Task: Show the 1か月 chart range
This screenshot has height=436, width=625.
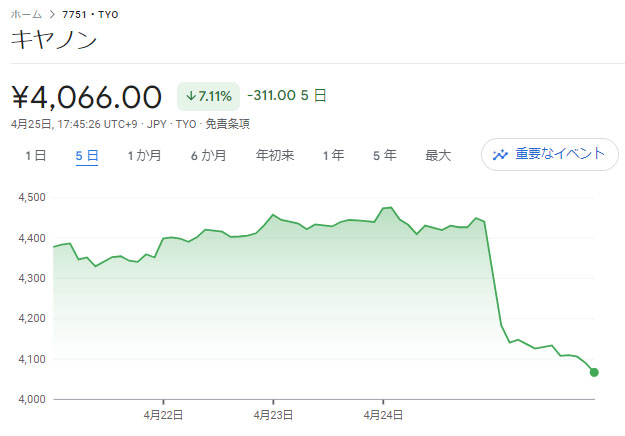Action: pyautogui.click(x=144, y=155)
